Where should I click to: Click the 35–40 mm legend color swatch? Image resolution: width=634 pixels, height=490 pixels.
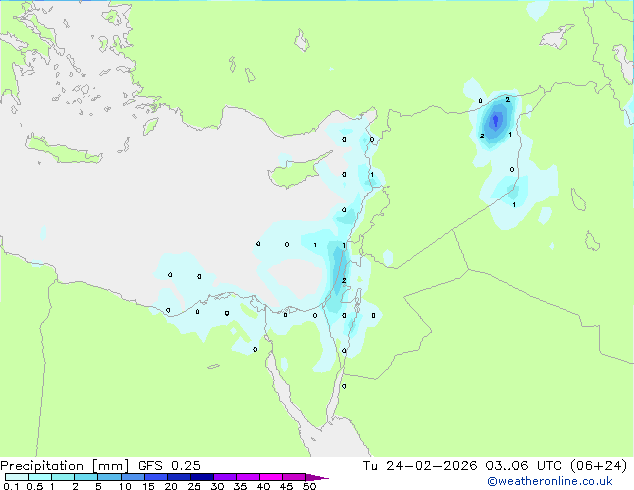pyautogui.click(x=248, y=477)
